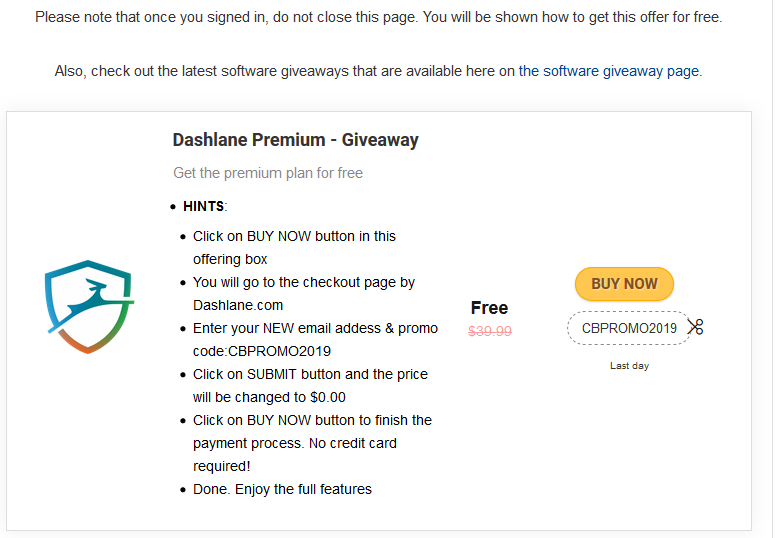The height and width of the screenshot is (538, 775).
Task: Click the yellow BUY NOW button
Action: [x=624, y=284]
